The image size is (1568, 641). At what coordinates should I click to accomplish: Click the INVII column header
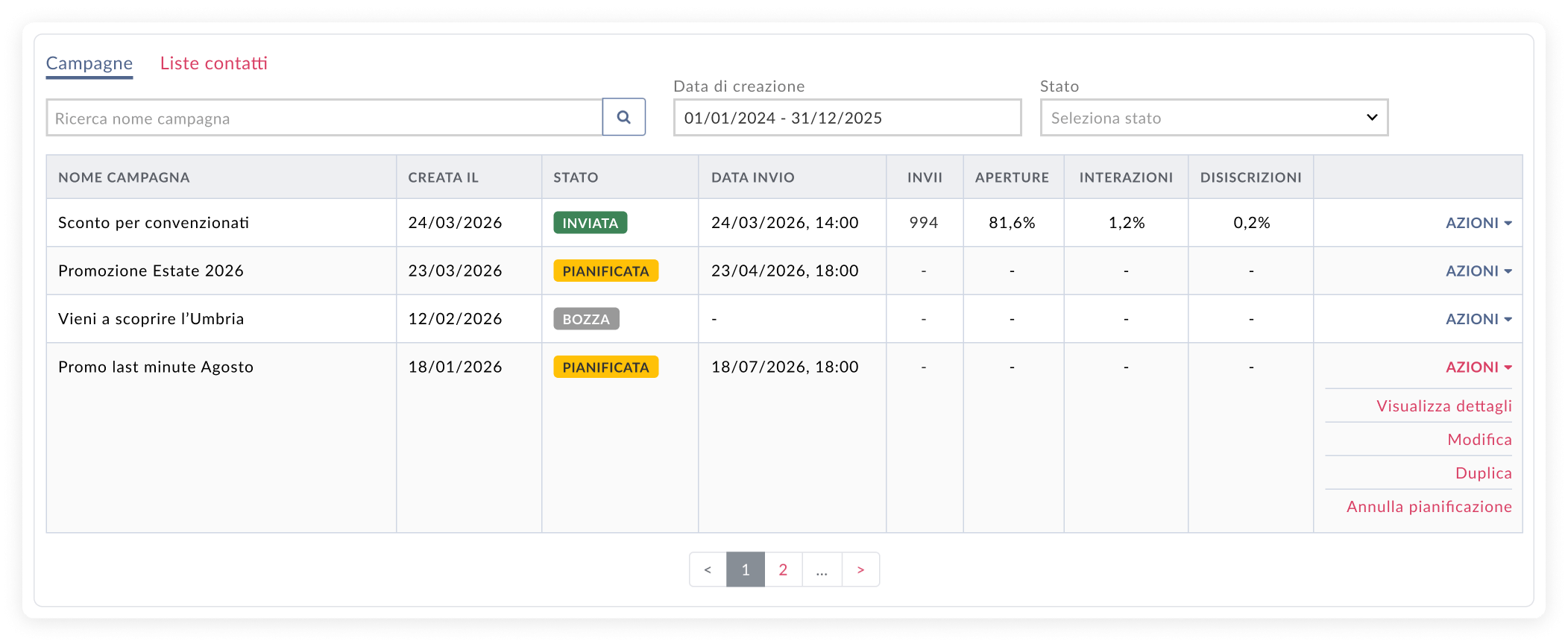(925, 177)
